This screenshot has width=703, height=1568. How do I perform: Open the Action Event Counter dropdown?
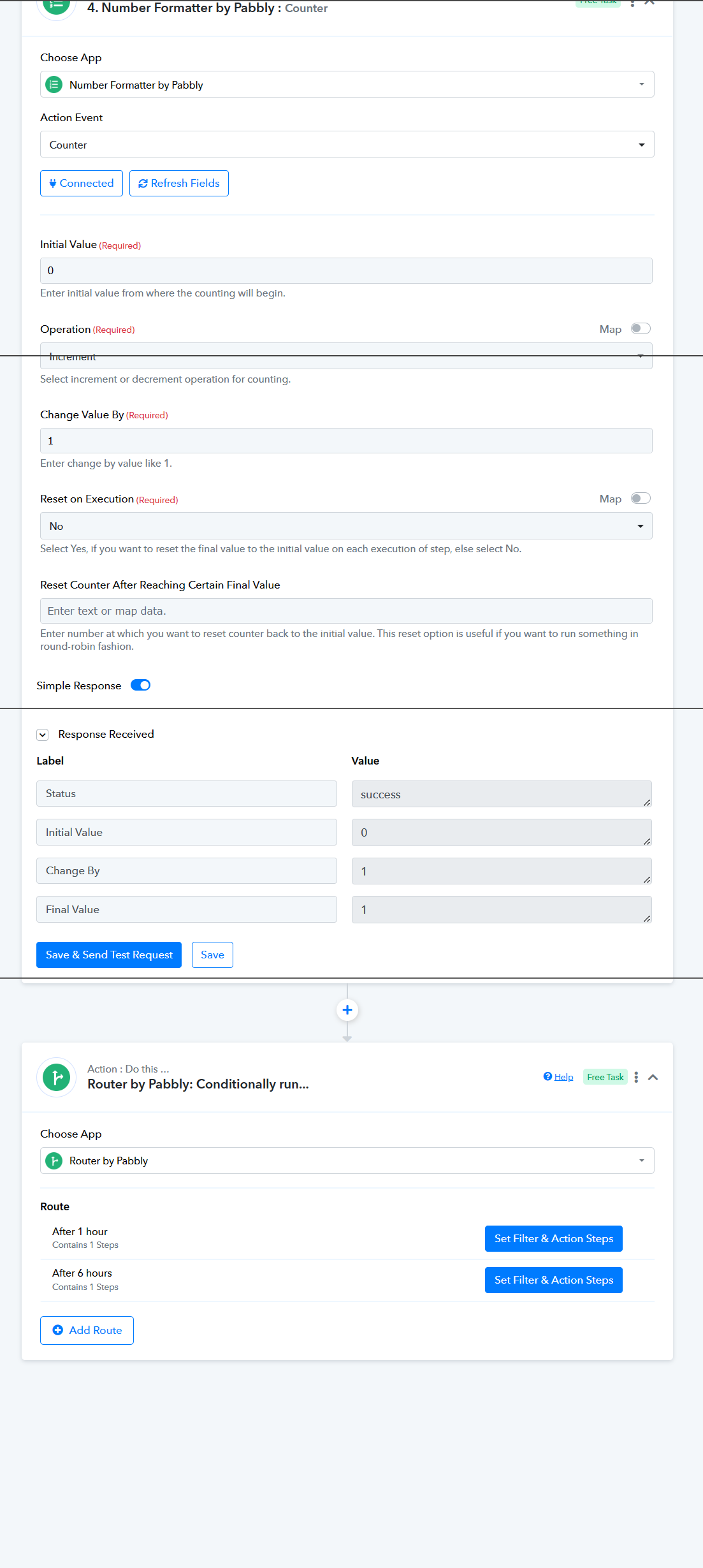[347, 145]
